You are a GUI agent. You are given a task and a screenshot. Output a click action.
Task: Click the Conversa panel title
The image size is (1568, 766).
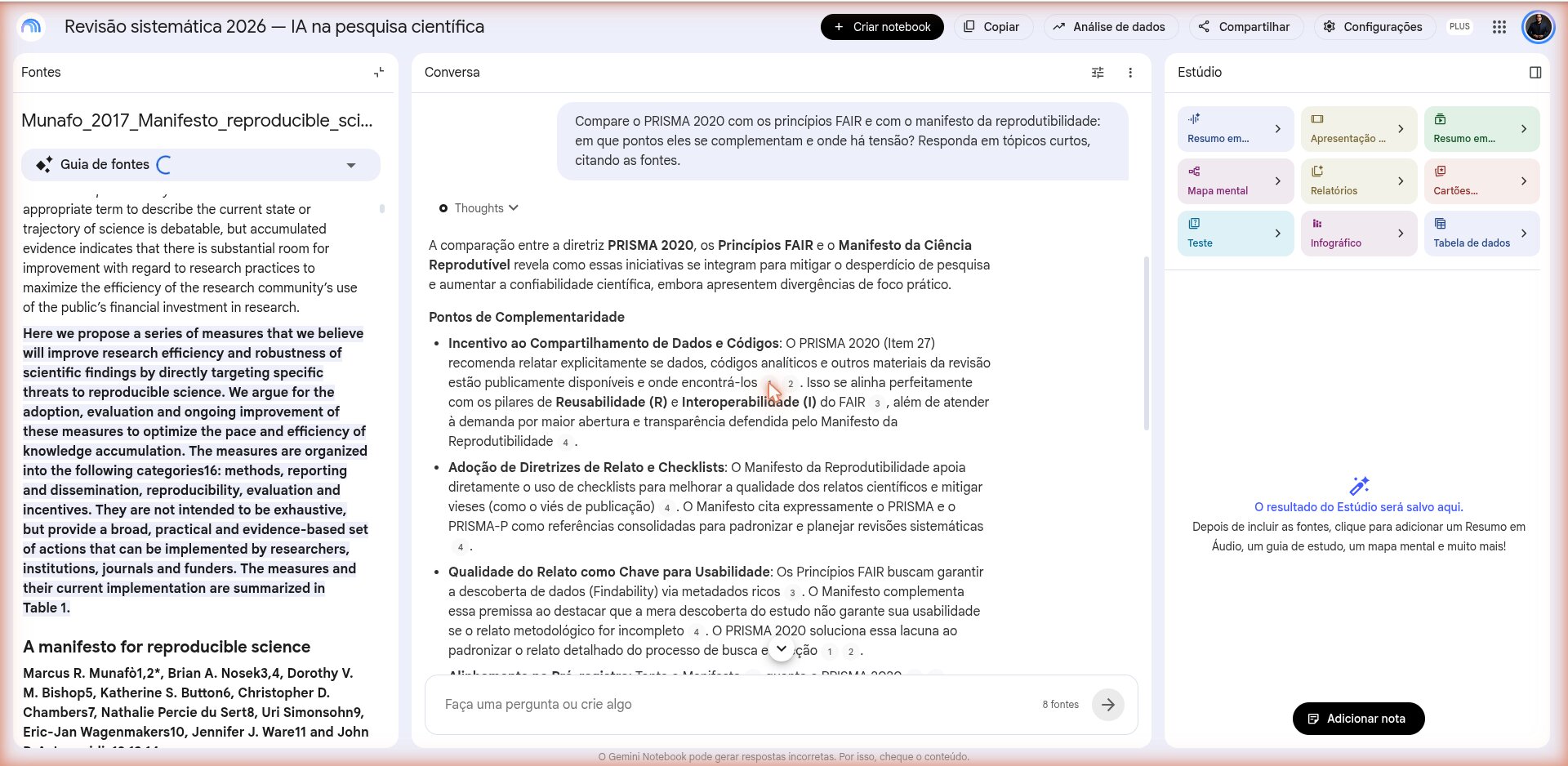[x=452, y=73]
